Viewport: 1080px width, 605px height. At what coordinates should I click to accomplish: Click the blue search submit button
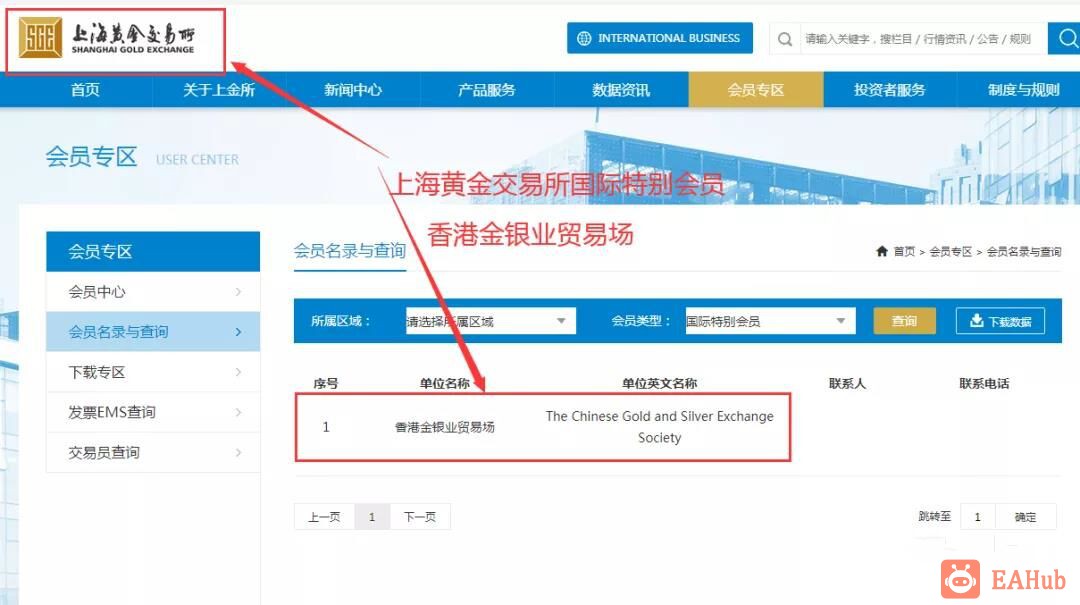click(1065, 38)
